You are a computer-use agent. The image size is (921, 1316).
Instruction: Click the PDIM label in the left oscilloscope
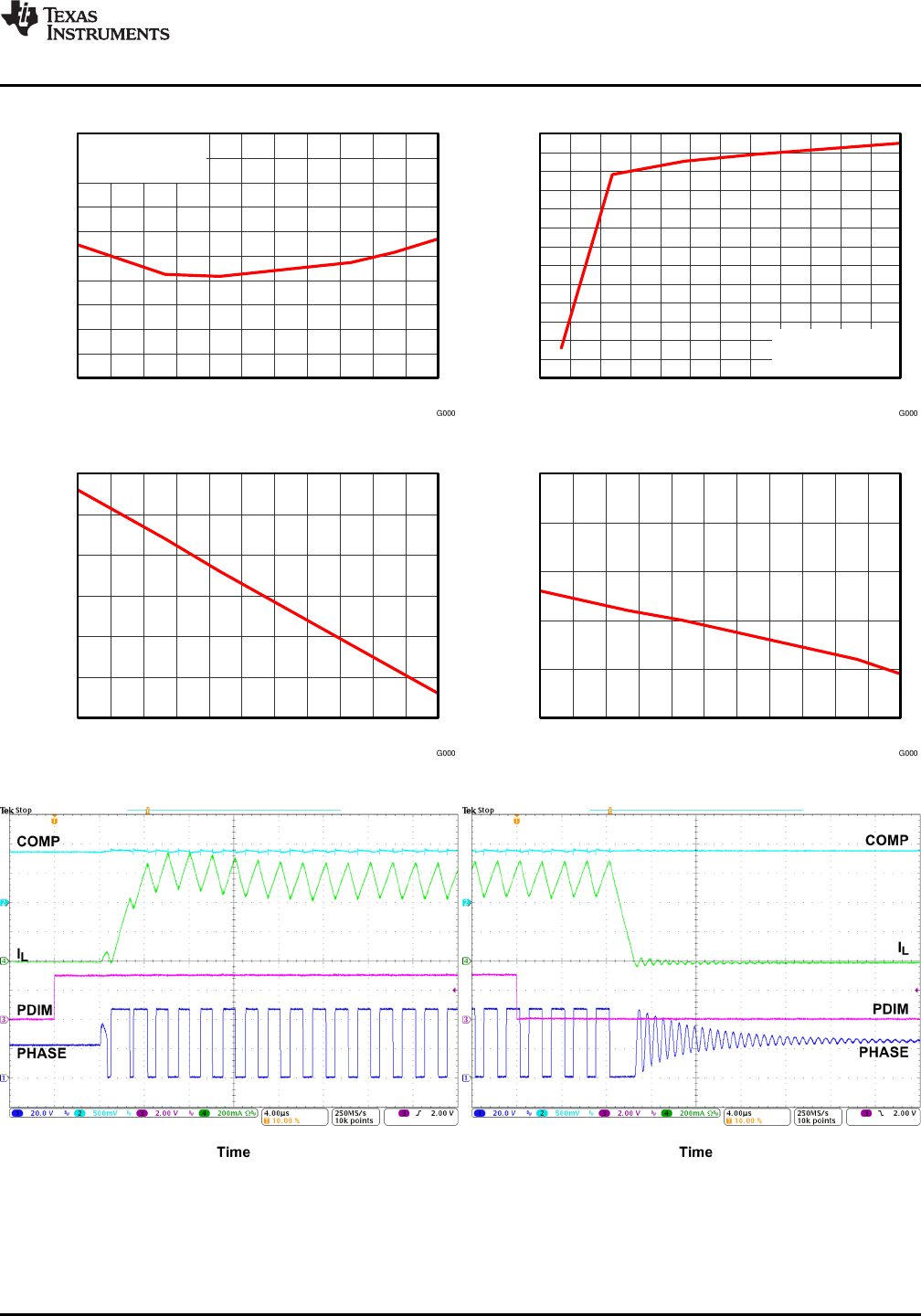point(35,1010)
